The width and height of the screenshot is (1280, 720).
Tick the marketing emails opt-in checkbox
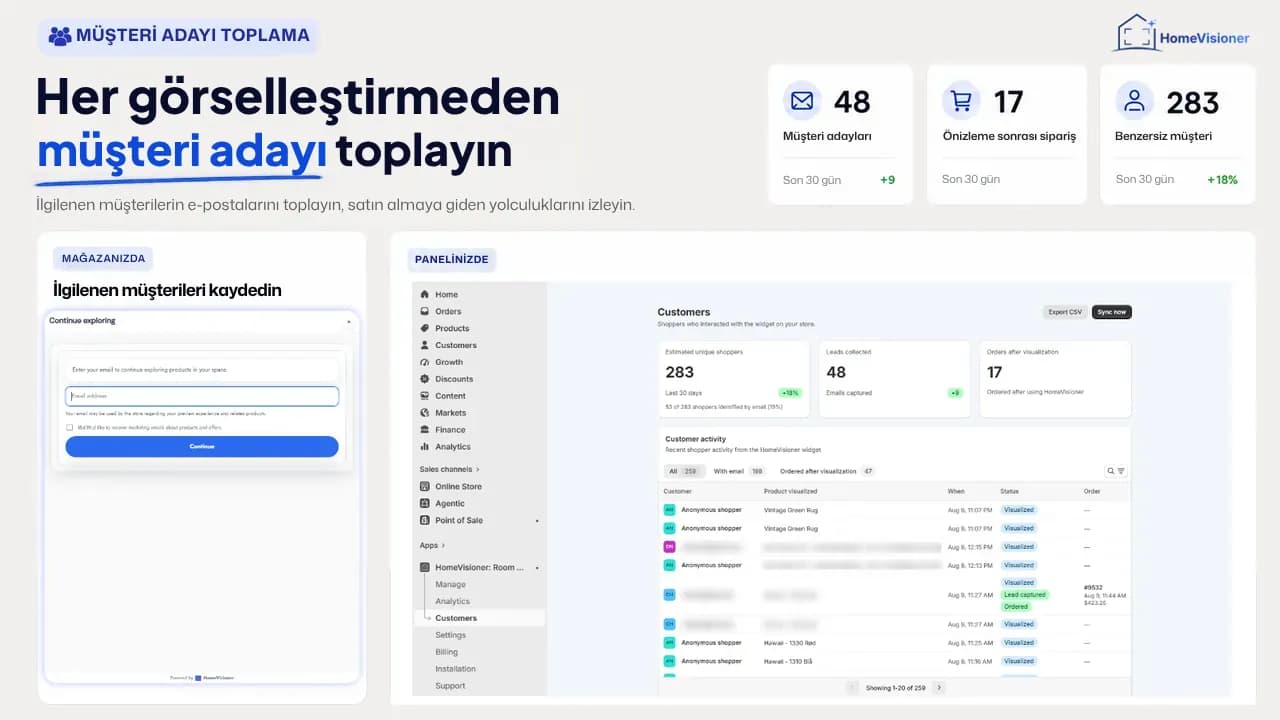pyautogui.click(x=69, y=427)
